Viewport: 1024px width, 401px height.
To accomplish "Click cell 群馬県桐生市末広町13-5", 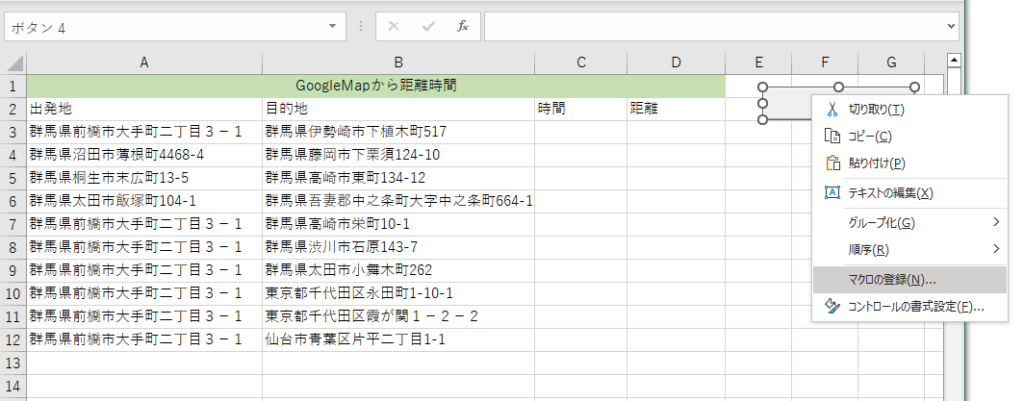I will (144, 178).
